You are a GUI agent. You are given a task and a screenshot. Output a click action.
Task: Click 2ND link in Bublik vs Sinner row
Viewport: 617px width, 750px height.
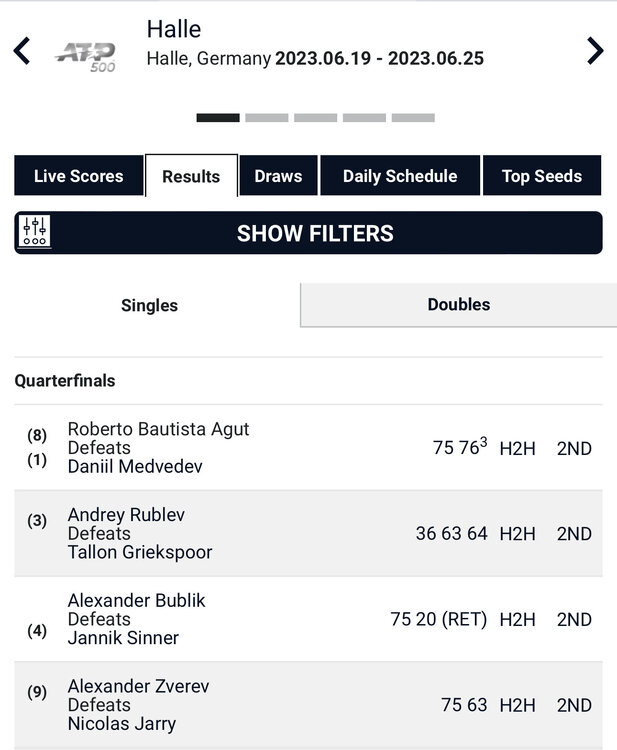pos(574,620)
